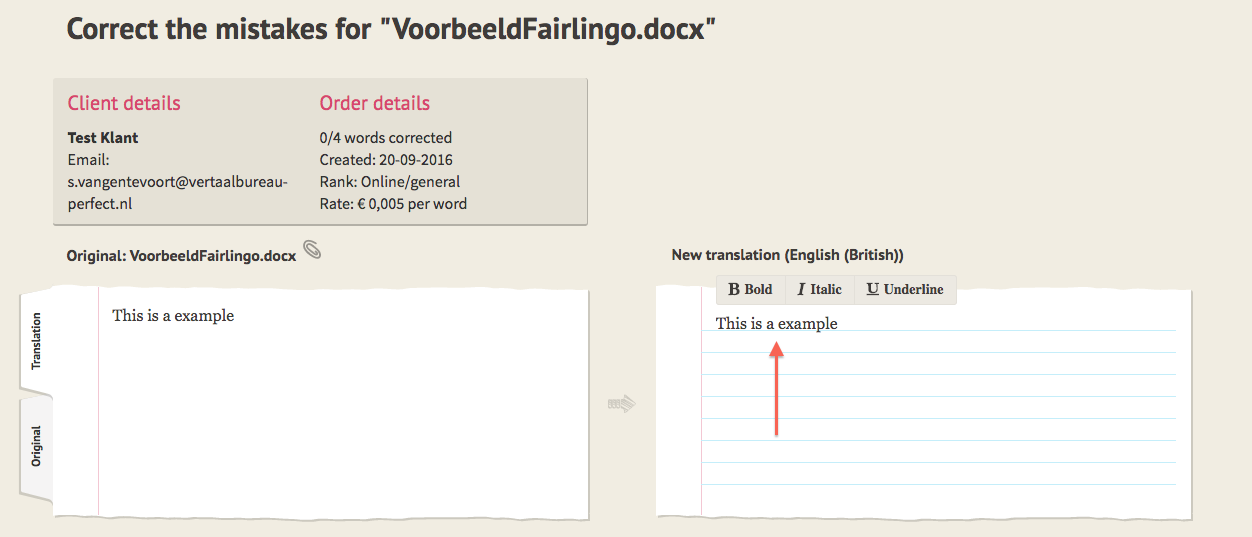Click the word "example" in the new translation editor
1252x537 pixels.
click(807, 323)
